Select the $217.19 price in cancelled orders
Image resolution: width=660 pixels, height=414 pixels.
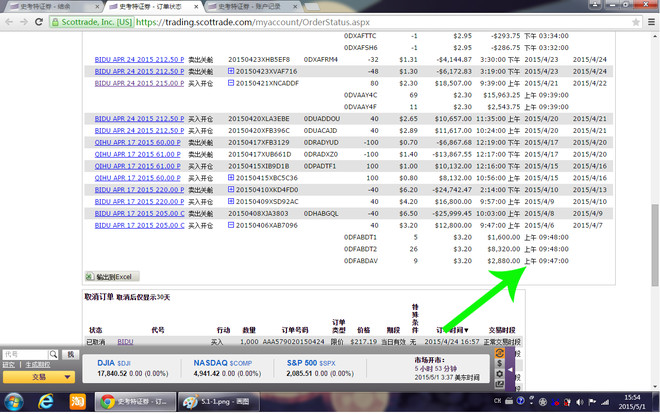click(363, 342)
